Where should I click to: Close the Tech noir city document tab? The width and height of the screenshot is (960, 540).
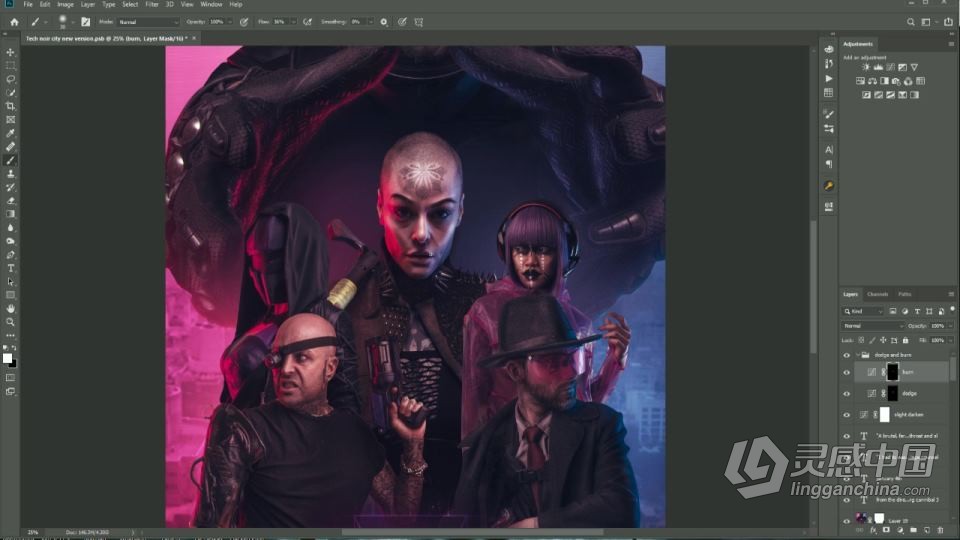194,39
